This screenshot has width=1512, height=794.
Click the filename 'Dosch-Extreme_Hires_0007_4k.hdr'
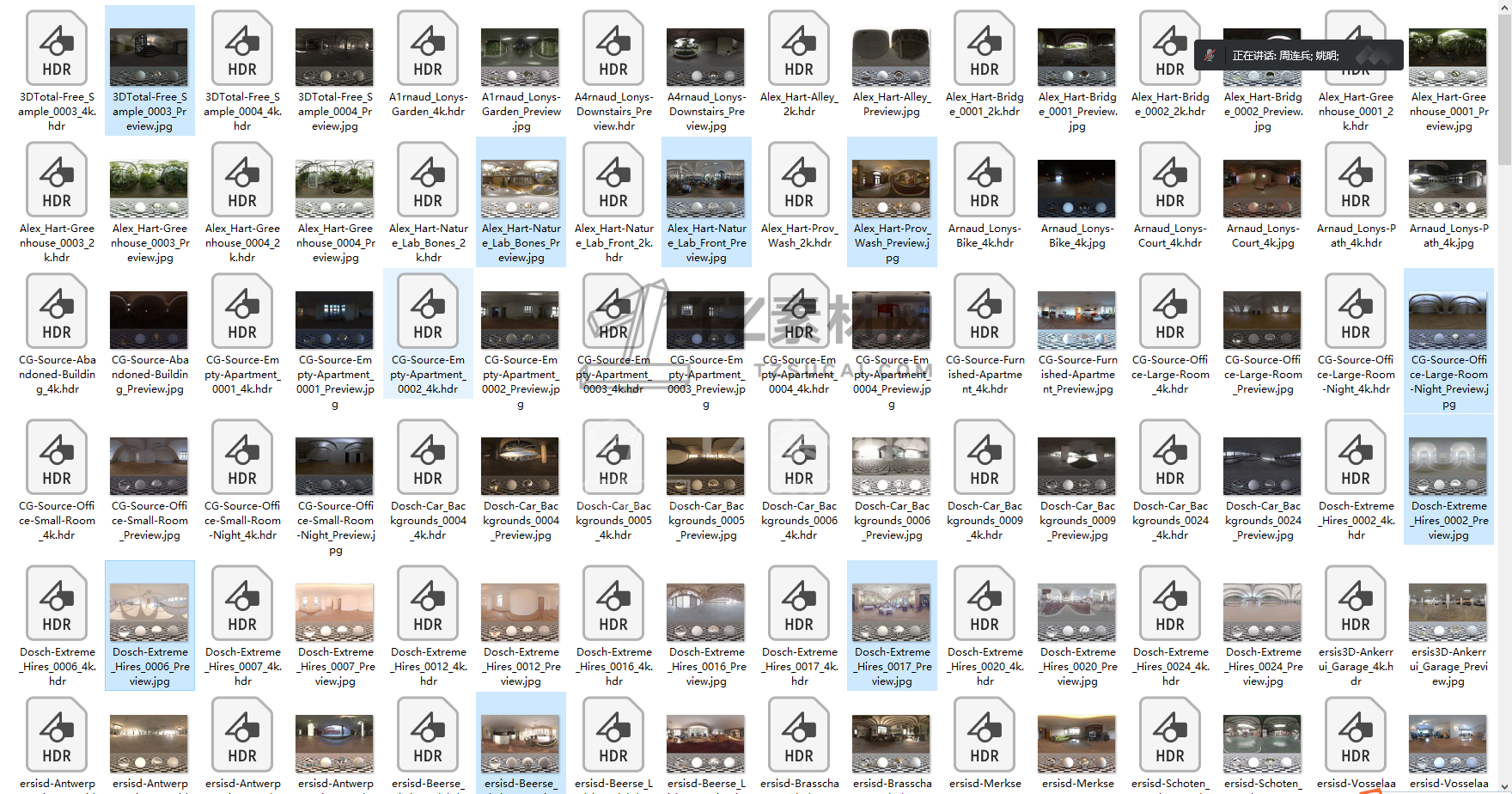[242, 667]
